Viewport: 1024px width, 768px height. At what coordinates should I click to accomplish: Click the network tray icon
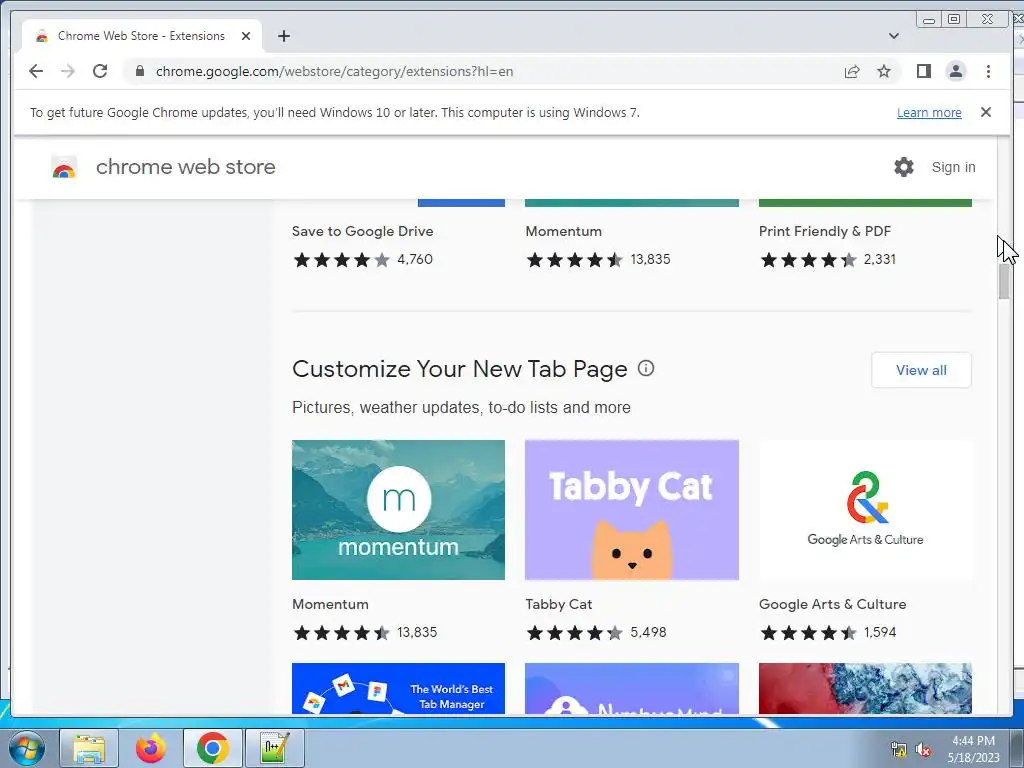point(899,750)
